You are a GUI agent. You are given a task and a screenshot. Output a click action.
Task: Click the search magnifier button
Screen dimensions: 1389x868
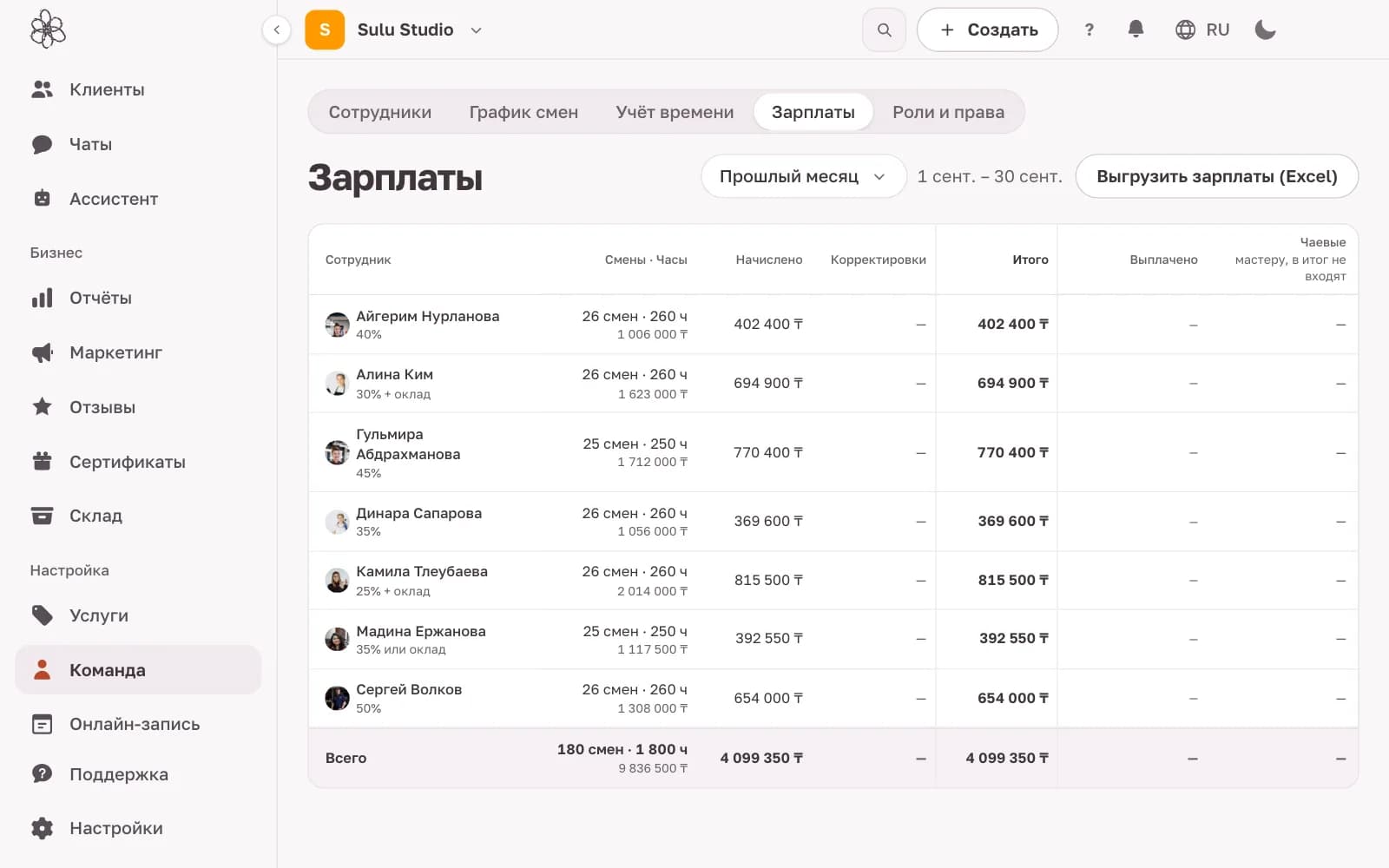click(x=884, y=30)
